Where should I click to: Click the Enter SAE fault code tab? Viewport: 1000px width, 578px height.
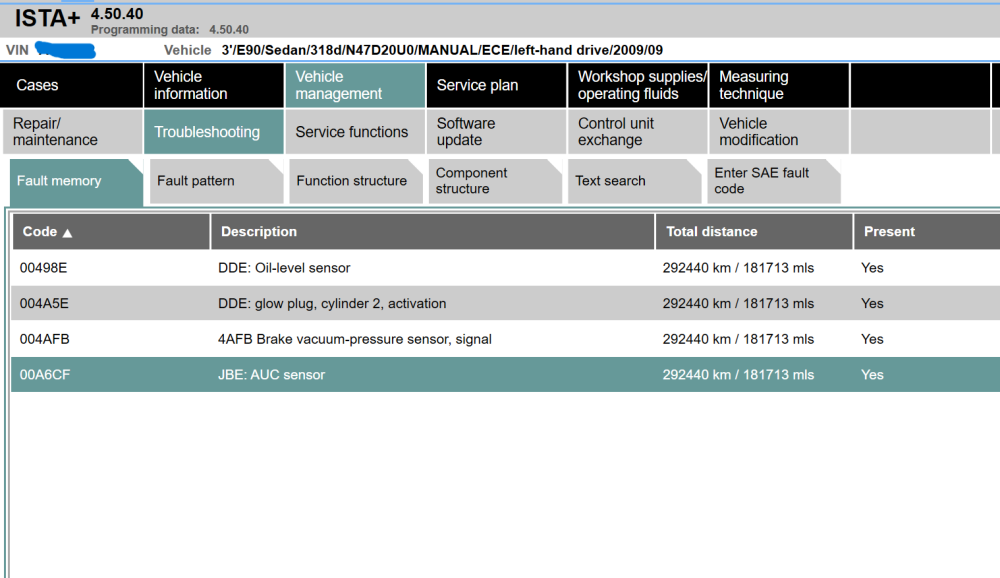click(762, 181)
